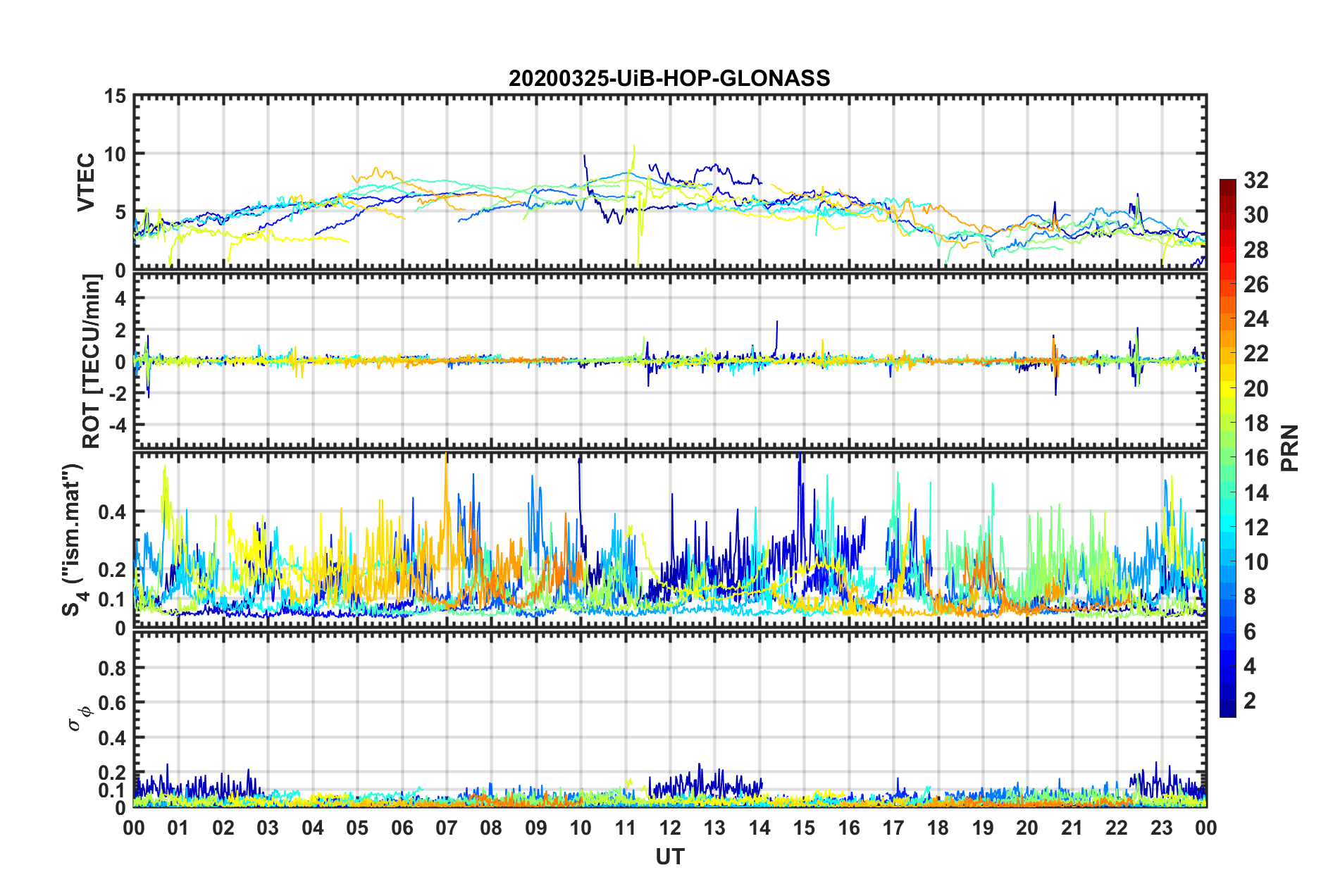Image resolution: width=1340 pixels, height=896 pixels.
Task: Click the ROT axis tick label 4
Action: [120, 299]
